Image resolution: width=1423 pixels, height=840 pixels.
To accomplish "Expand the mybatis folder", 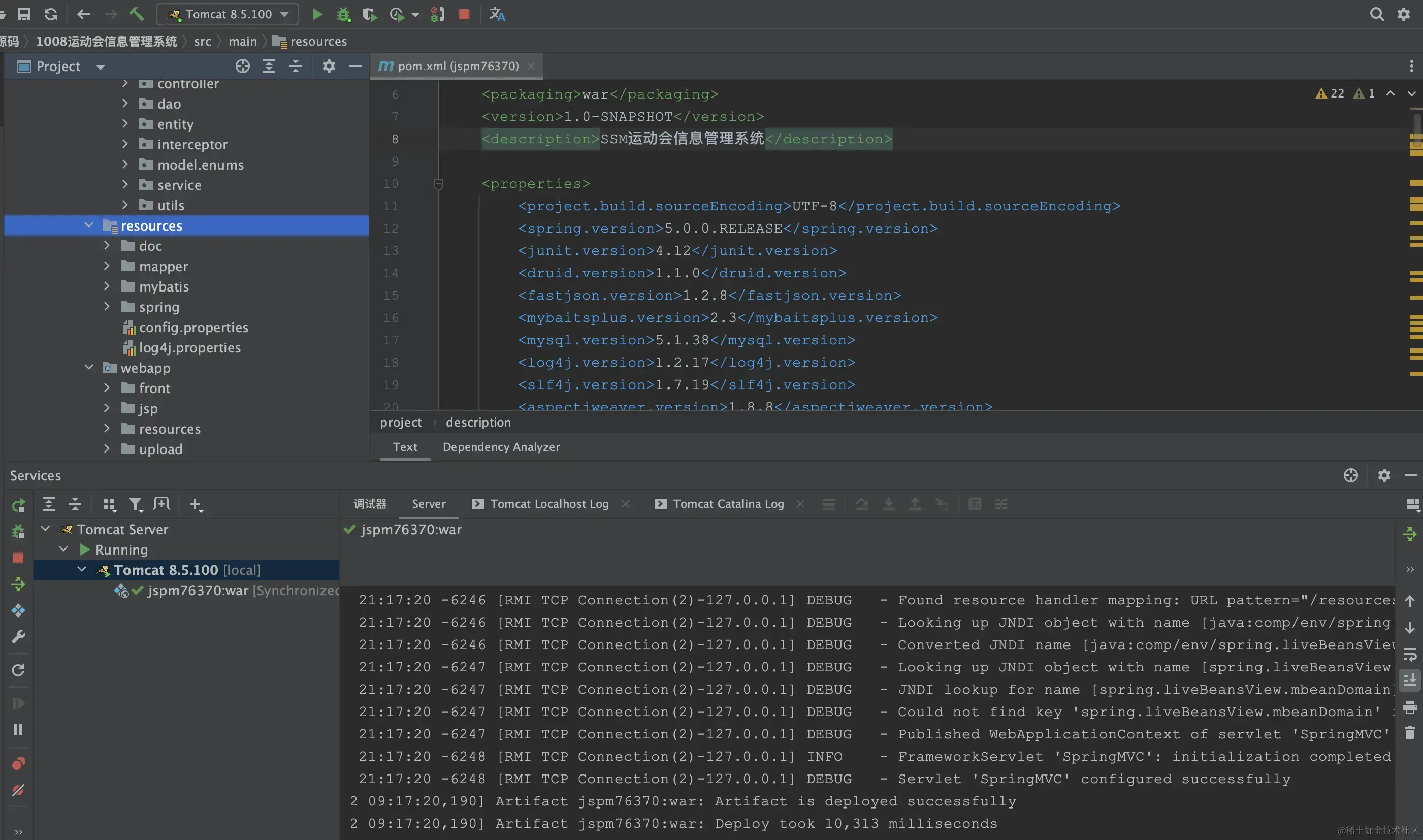I will click(x=107, y=286).
